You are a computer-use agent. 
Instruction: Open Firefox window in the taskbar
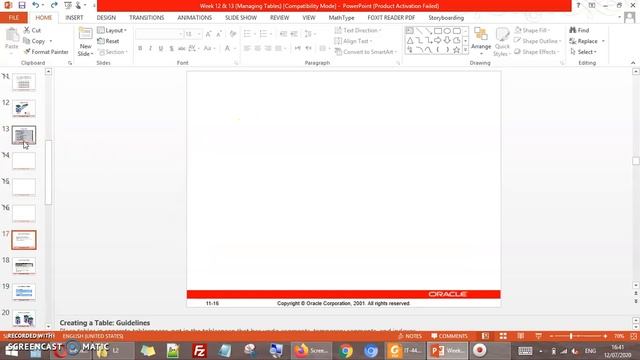[x=311, y=351]
